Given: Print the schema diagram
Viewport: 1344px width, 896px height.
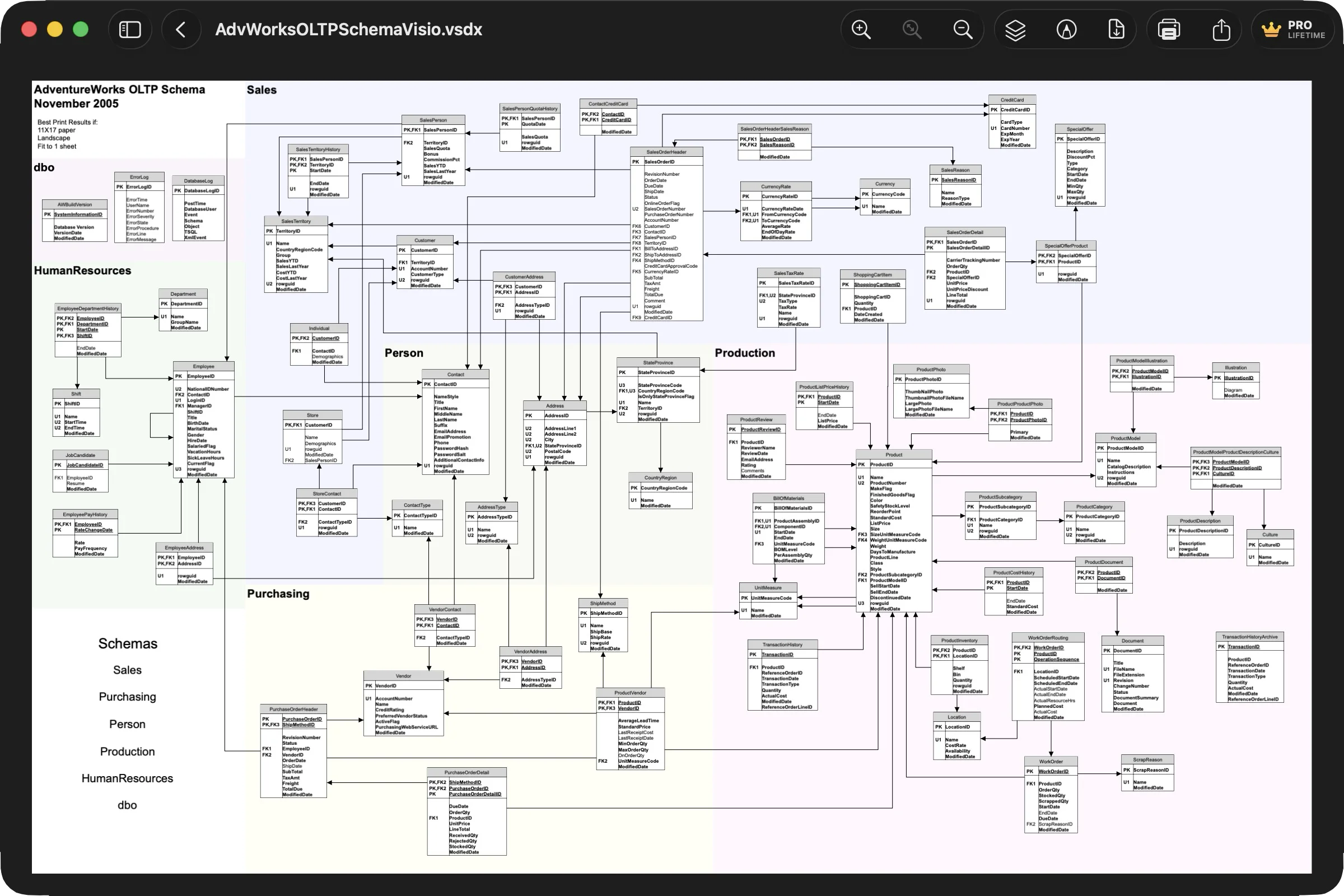Looking at the screenshot, I should point(1169,29).
